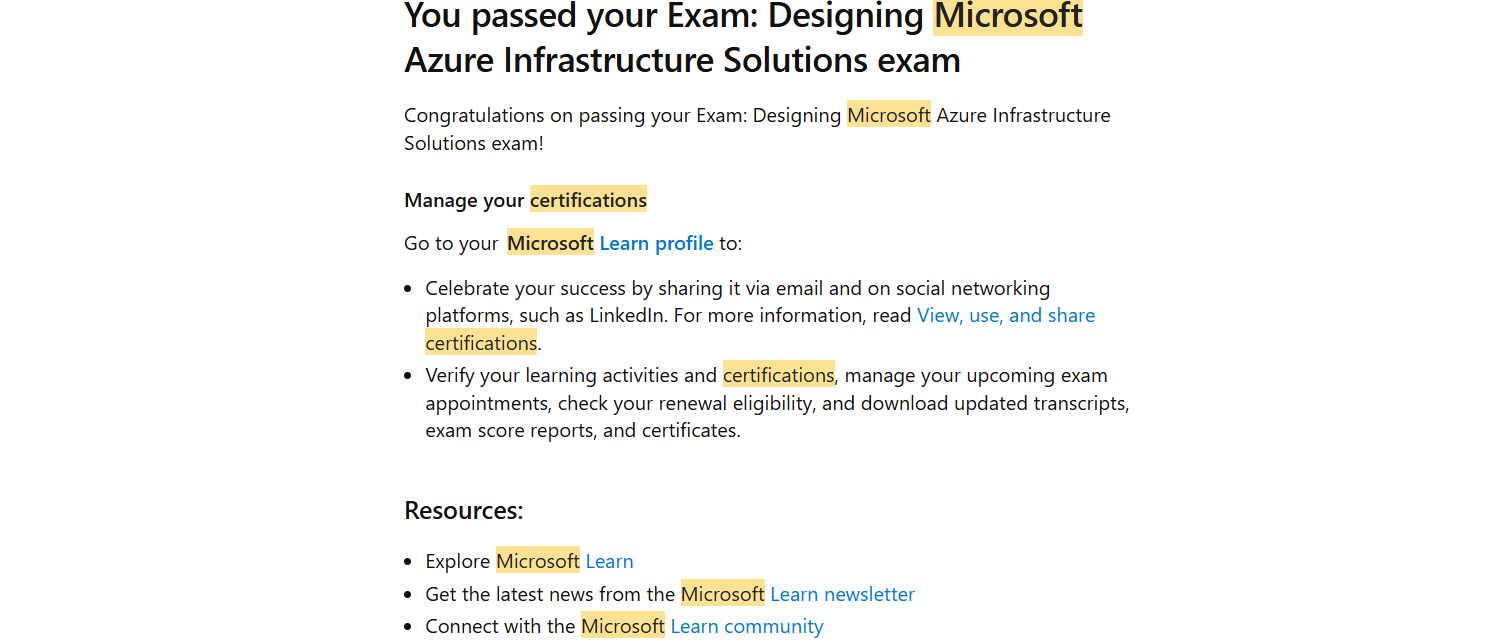Screen dimensions: 1487x643
Task: Click highlighted "certifications" in "Manage your" heading
Action: coord(588,200)
